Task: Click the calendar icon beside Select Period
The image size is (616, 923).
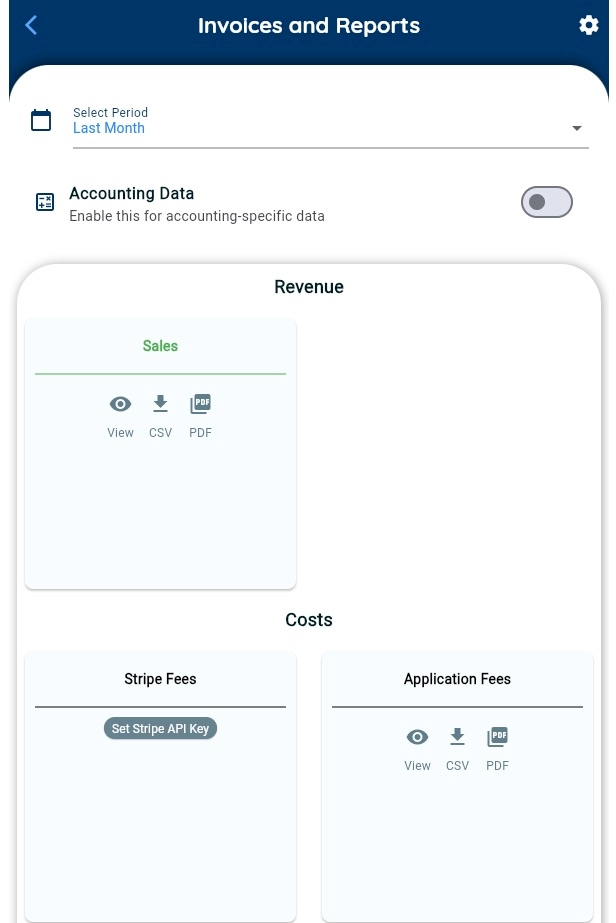Action: click(x=41, y=121)
